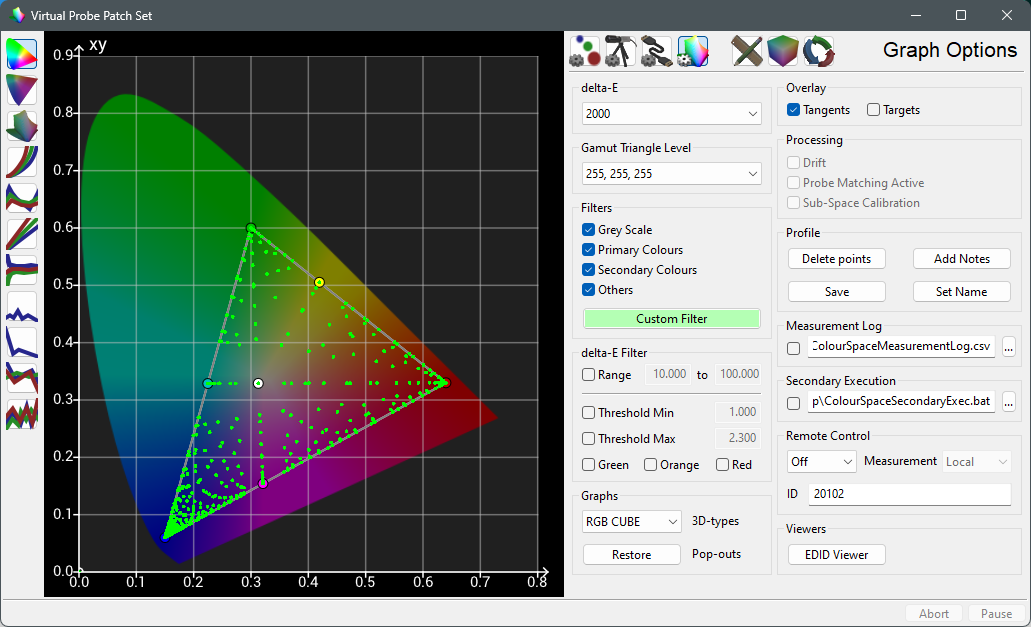
Task: Click inside the Remote Control ID field
Action: coord(909,493)
